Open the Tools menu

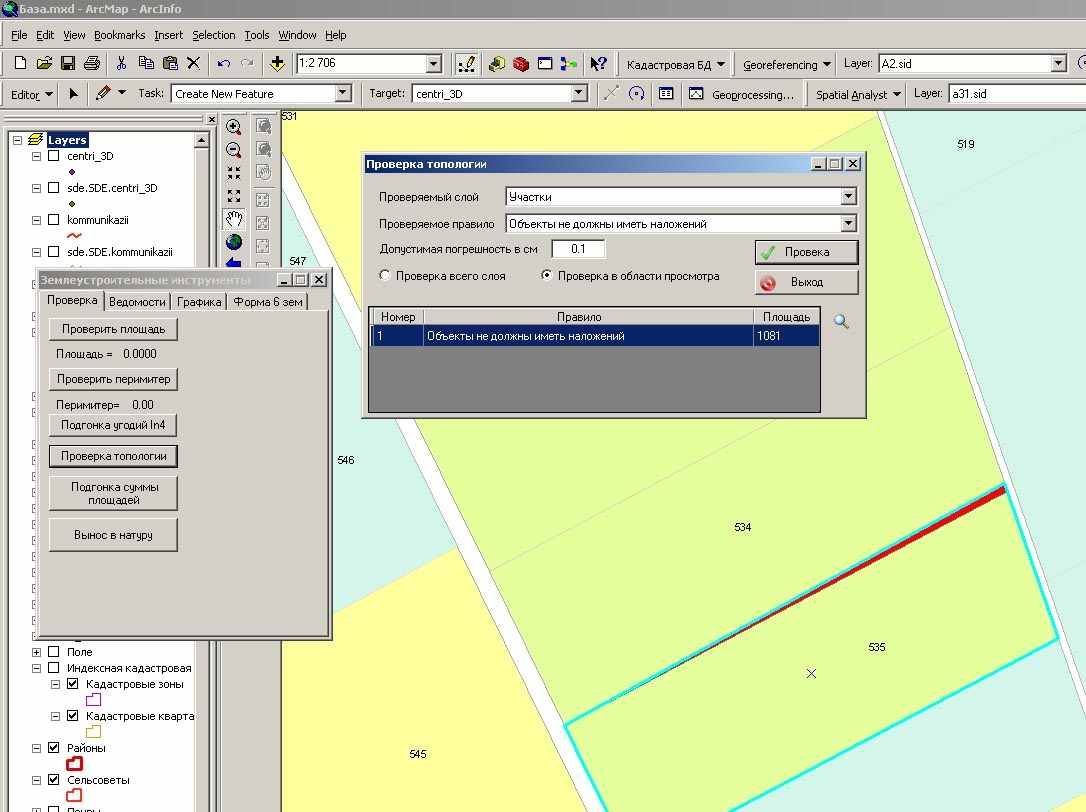pyautogui.click(x=256, y=35)
